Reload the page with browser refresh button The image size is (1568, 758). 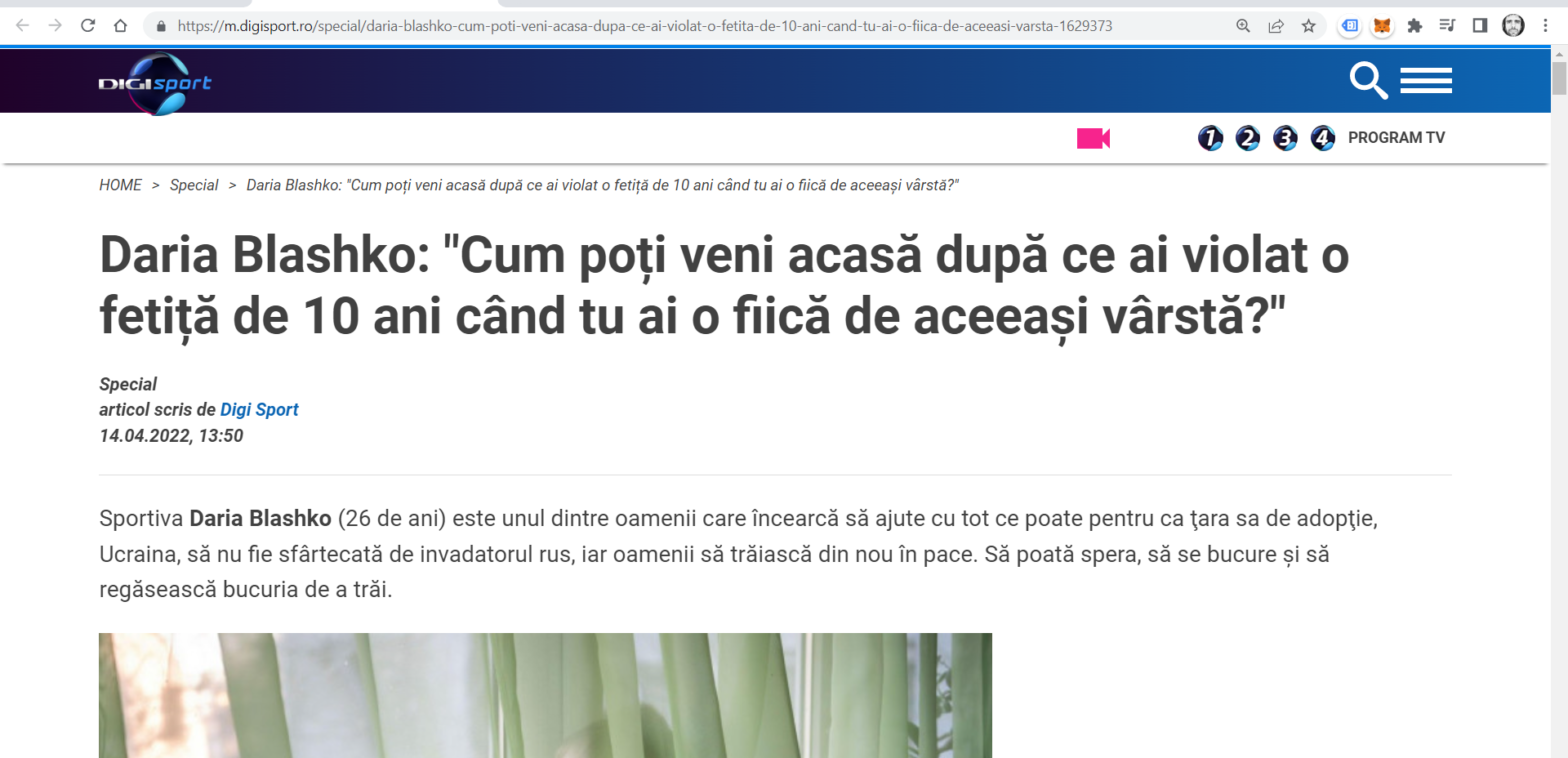88,26
